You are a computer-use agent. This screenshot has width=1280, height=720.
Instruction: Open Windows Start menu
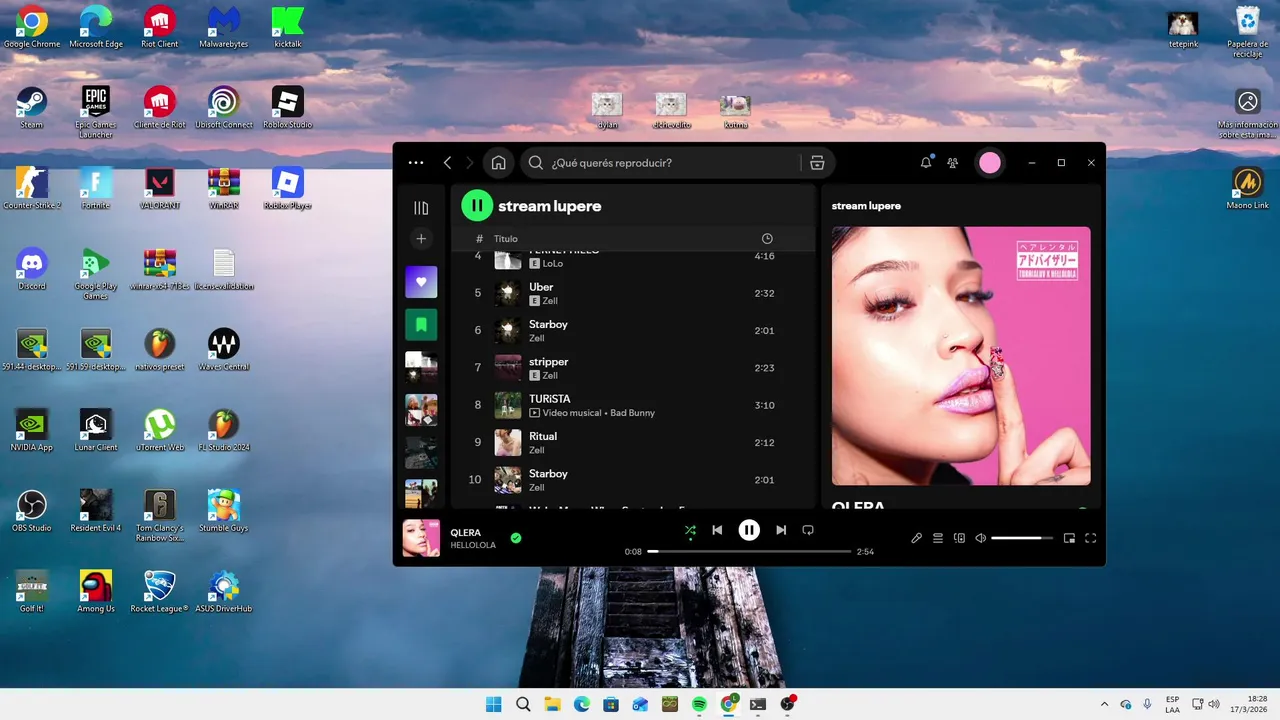coord(494,704)
